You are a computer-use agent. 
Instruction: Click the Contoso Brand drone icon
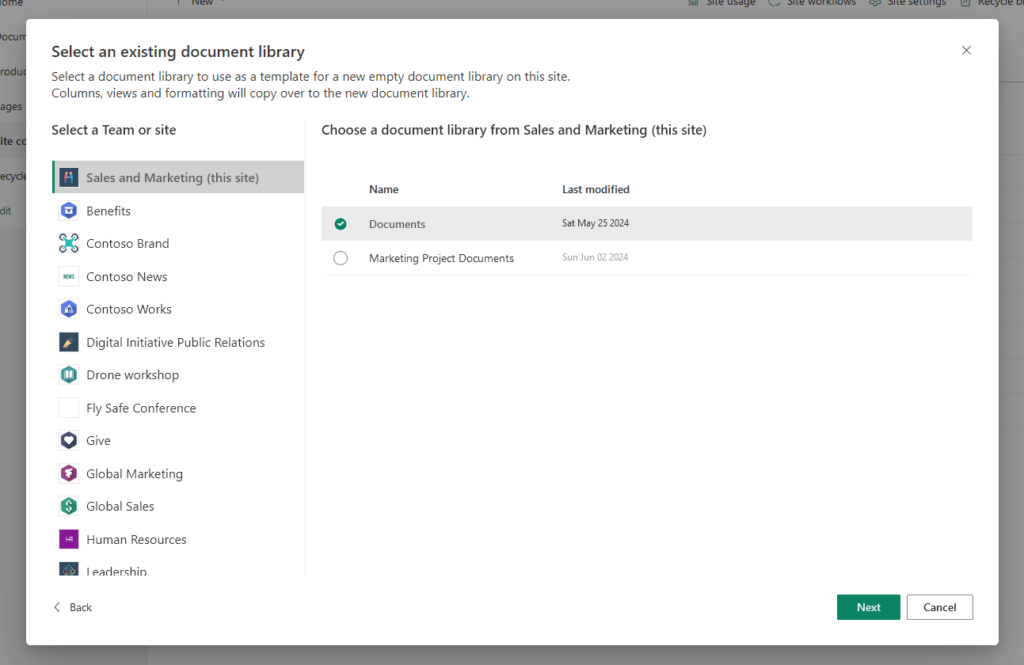point(69,243)
